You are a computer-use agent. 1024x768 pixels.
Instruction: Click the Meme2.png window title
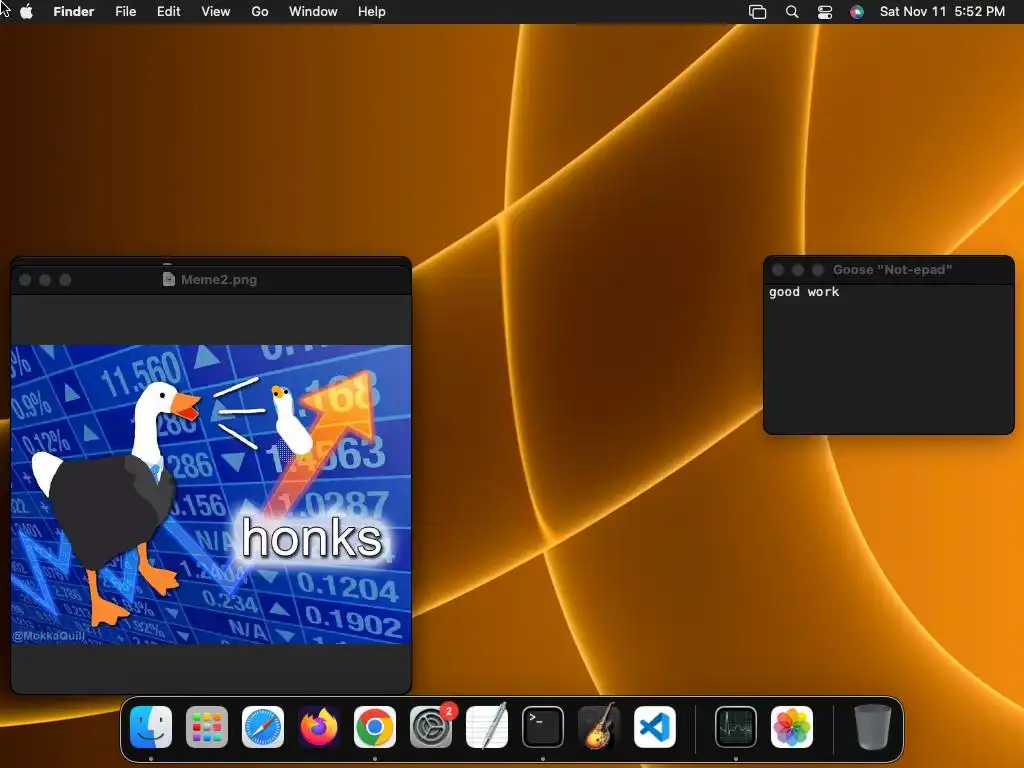click(x=219, y=280)
